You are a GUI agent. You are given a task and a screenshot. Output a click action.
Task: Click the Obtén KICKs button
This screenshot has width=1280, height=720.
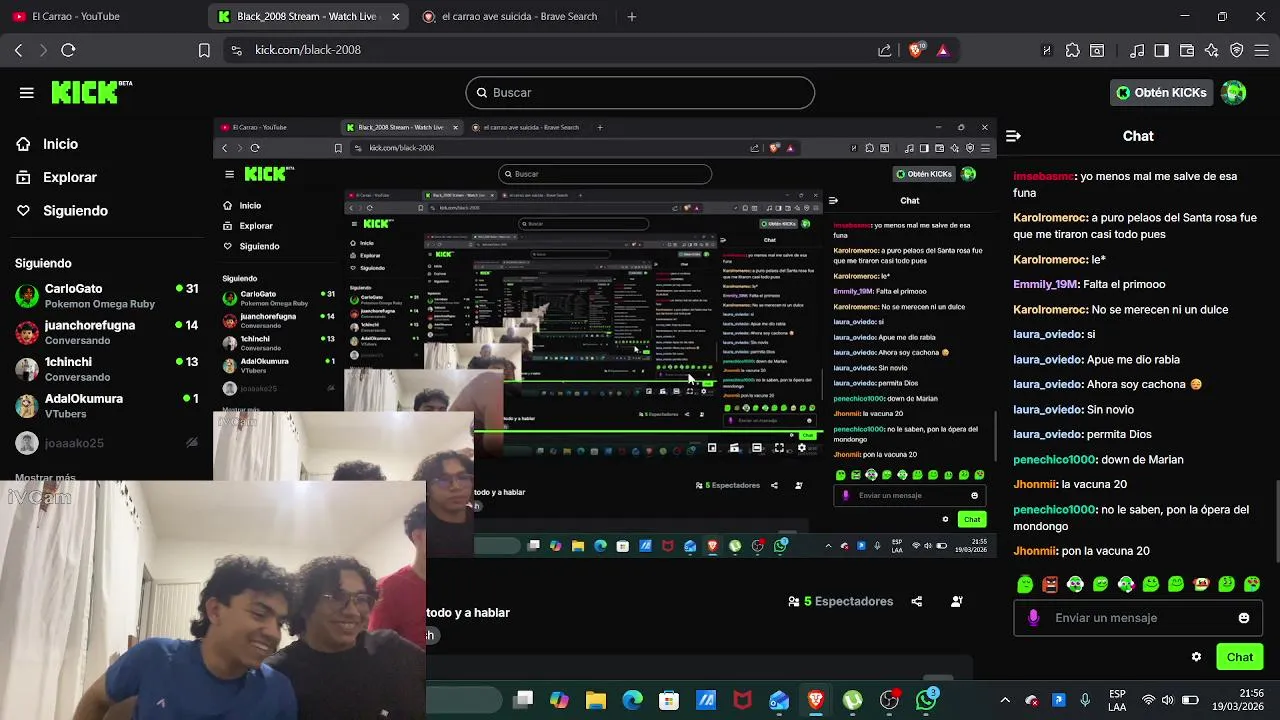[x=1161, y=92]
